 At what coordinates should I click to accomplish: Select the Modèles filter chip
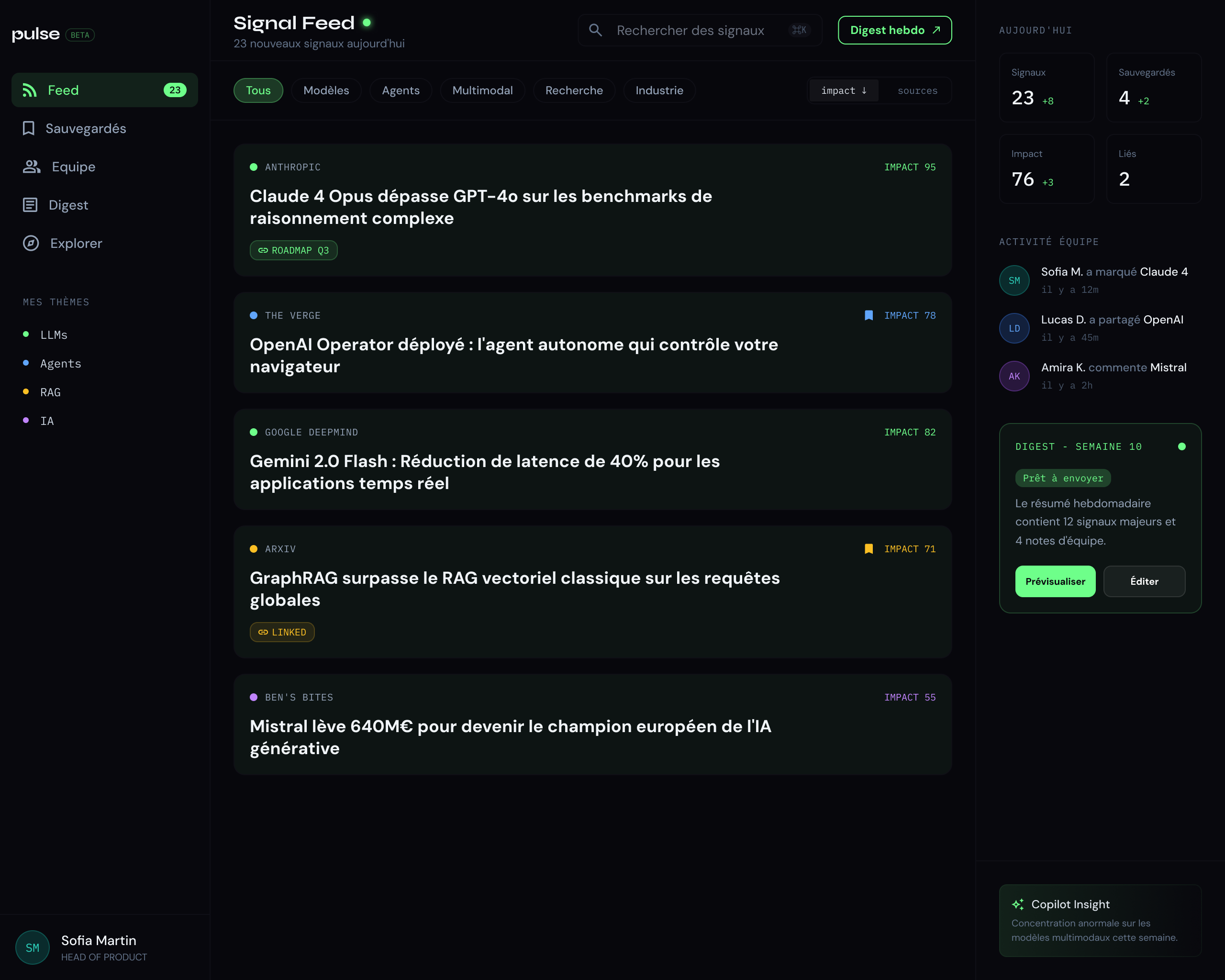(326, 90)
